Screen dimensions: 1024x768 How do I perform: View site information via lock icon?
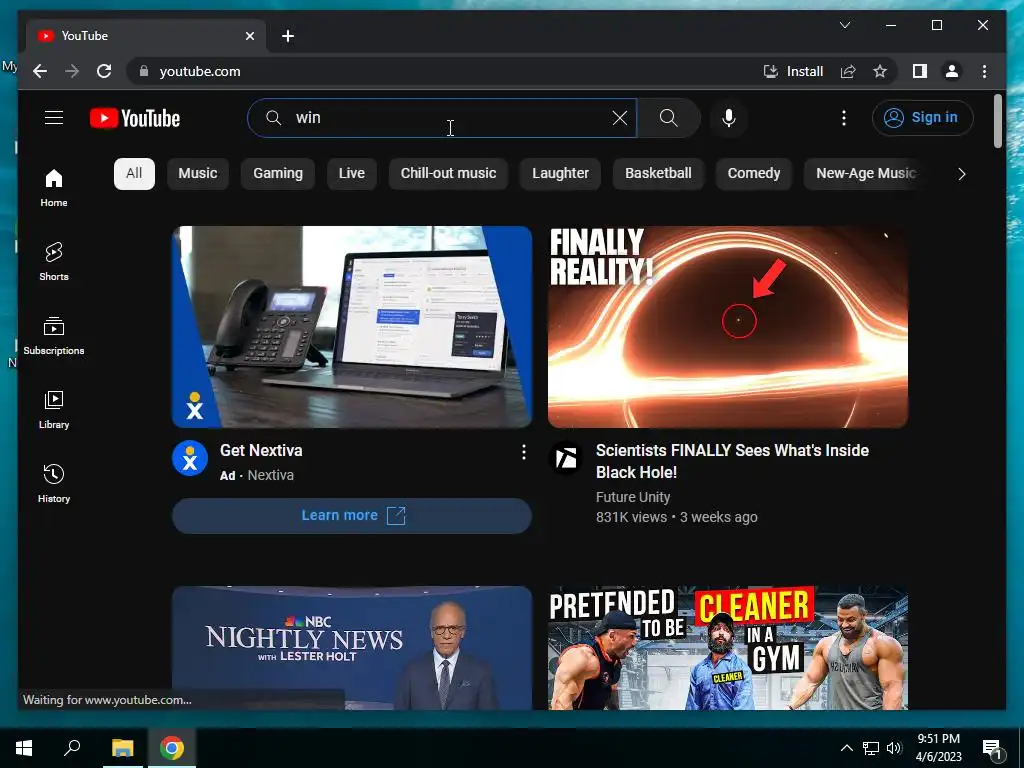coord(144,71)
